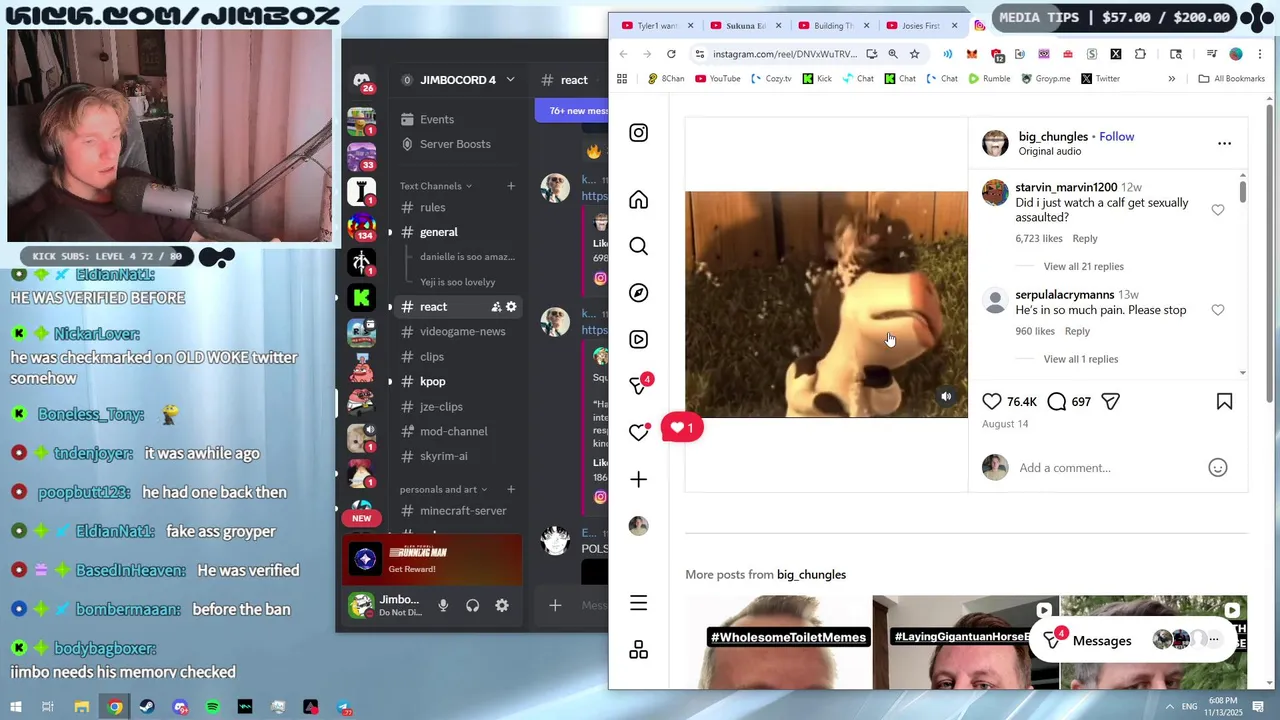This screenshot has width=1280, height=720.
Task: Deafen audio in Discord user panel
Action: point(472,605)
